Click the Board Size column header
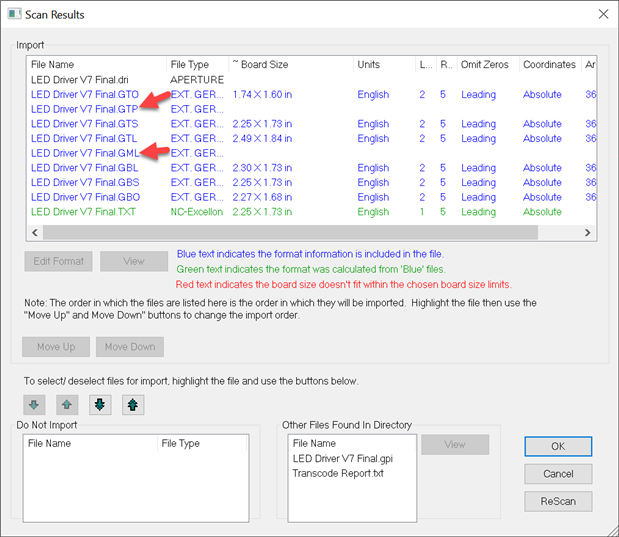619x537 pixels. (291, 64)
